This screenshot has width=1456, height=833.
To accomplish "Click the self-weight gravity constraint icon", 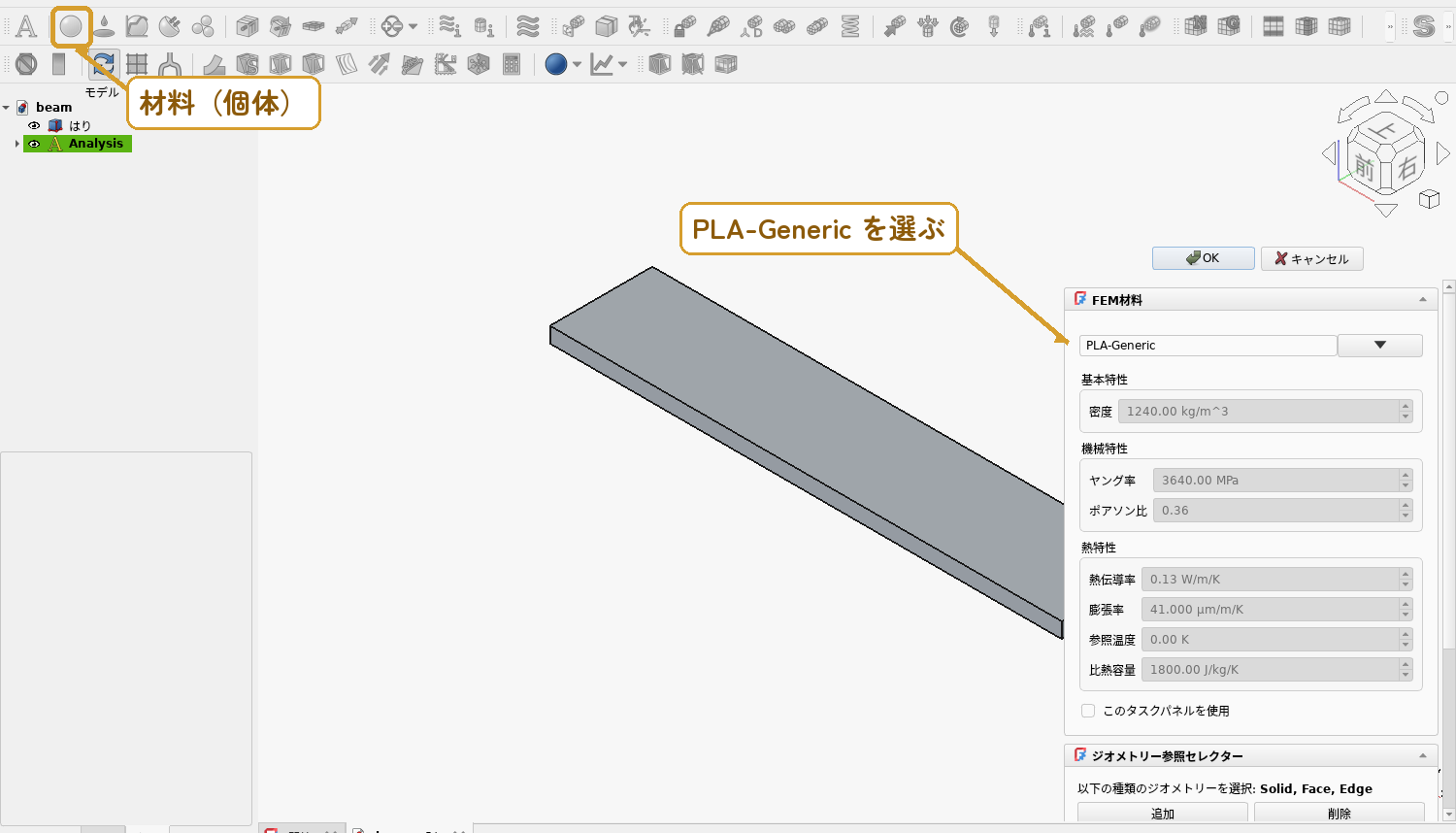I will coord(993,26).
